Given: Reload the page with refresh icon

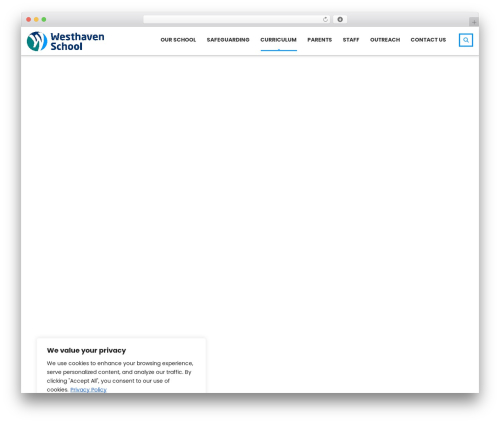Looking at the screenshot, I should (325, 19).
